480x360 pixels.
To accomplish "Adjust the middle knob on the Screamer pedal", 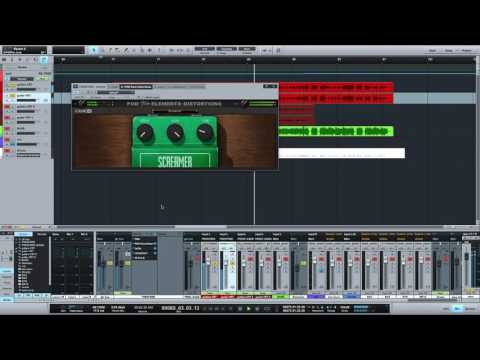I will pos(175,133).
